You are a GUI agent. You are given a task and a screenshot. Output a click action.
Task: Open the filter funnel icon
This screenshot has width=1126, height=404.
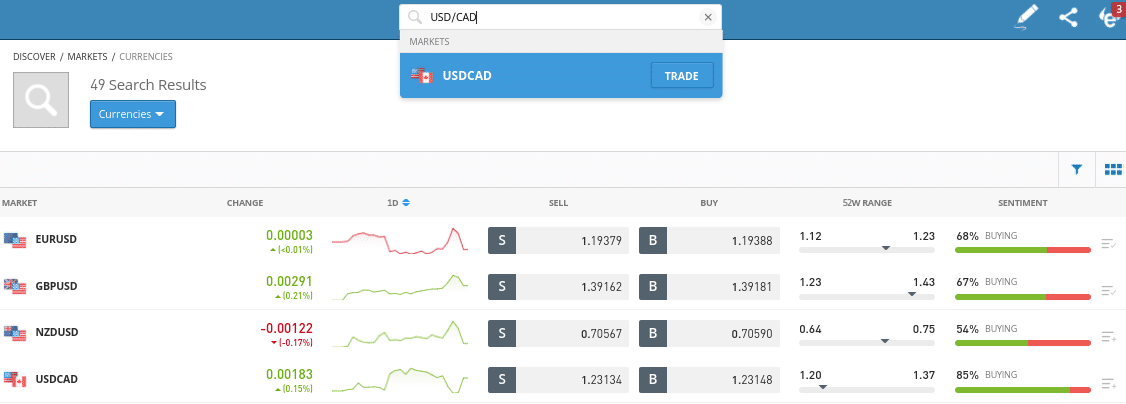click(1076, 169)
